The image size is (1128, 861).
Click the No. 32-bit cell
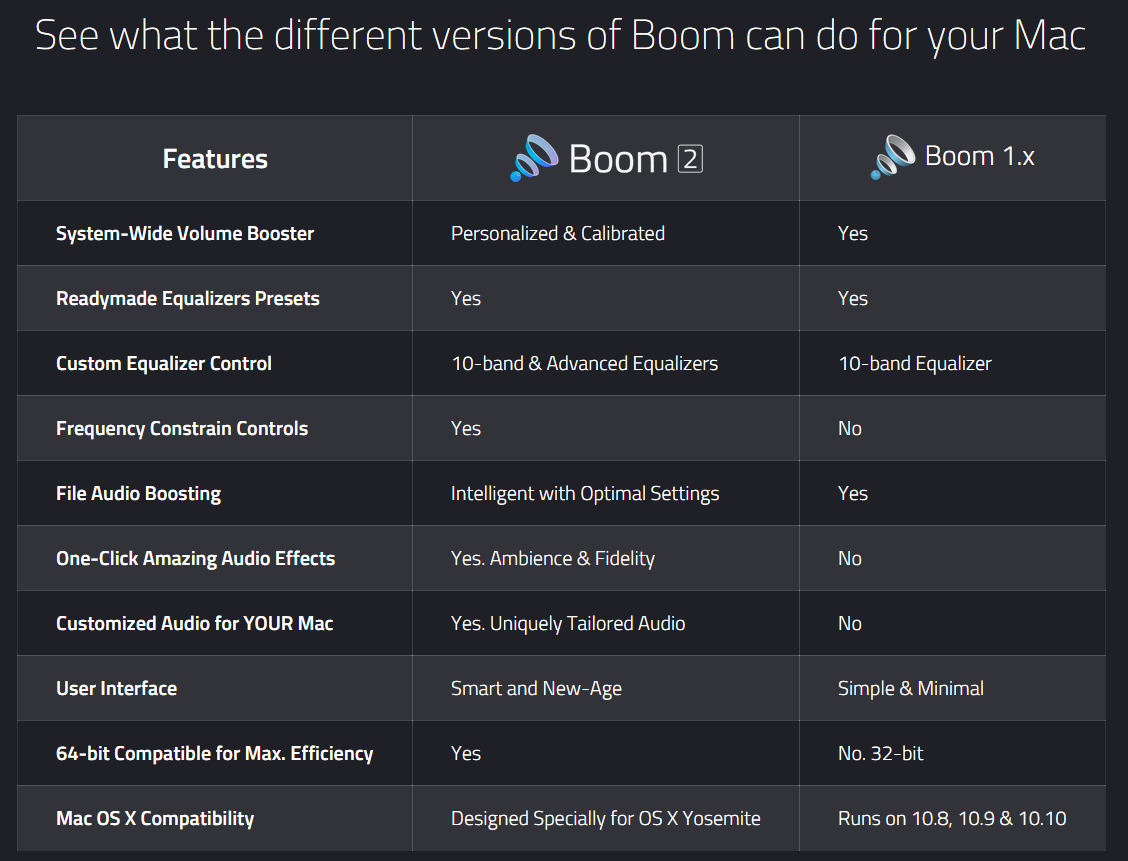(x=881, y=753)
